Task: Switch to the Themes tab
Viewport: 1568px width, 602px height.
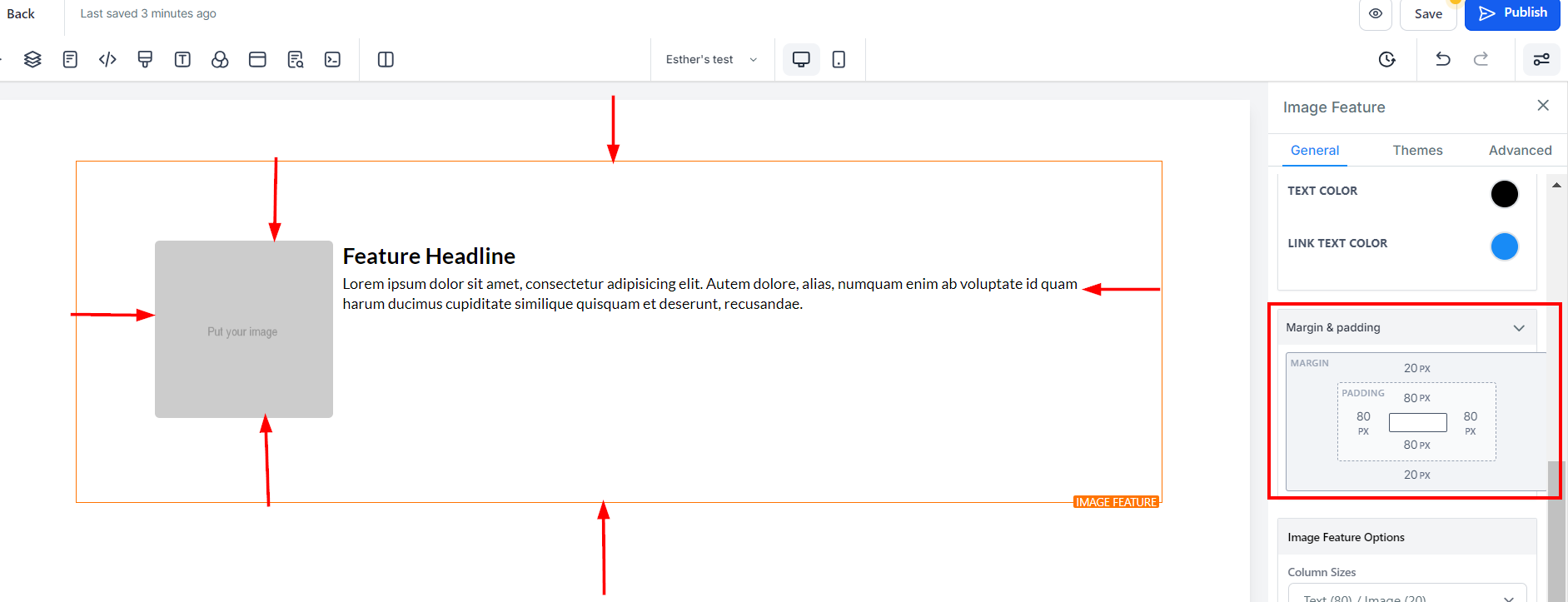Action: pos(1417,151)
